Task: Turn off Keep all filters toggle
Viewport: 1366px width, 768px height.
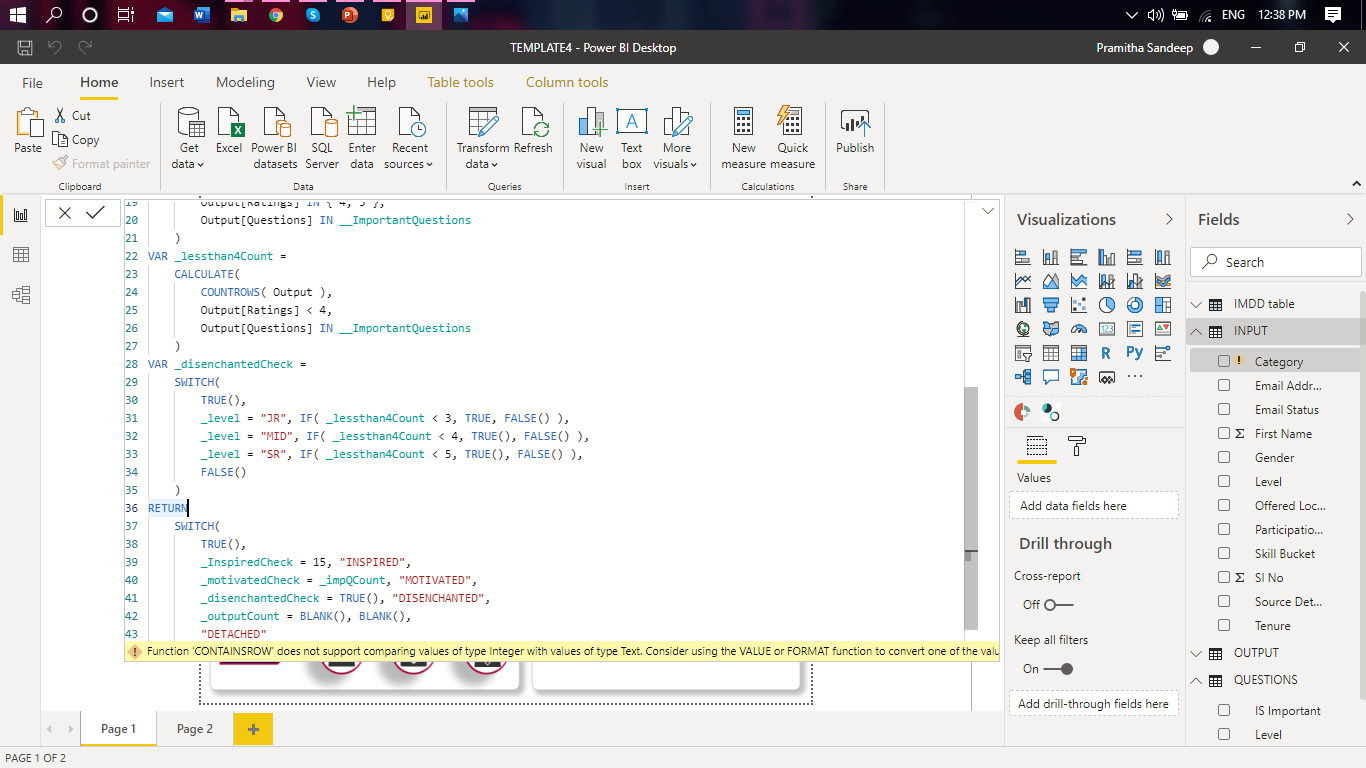Action: pos(1059,669)
